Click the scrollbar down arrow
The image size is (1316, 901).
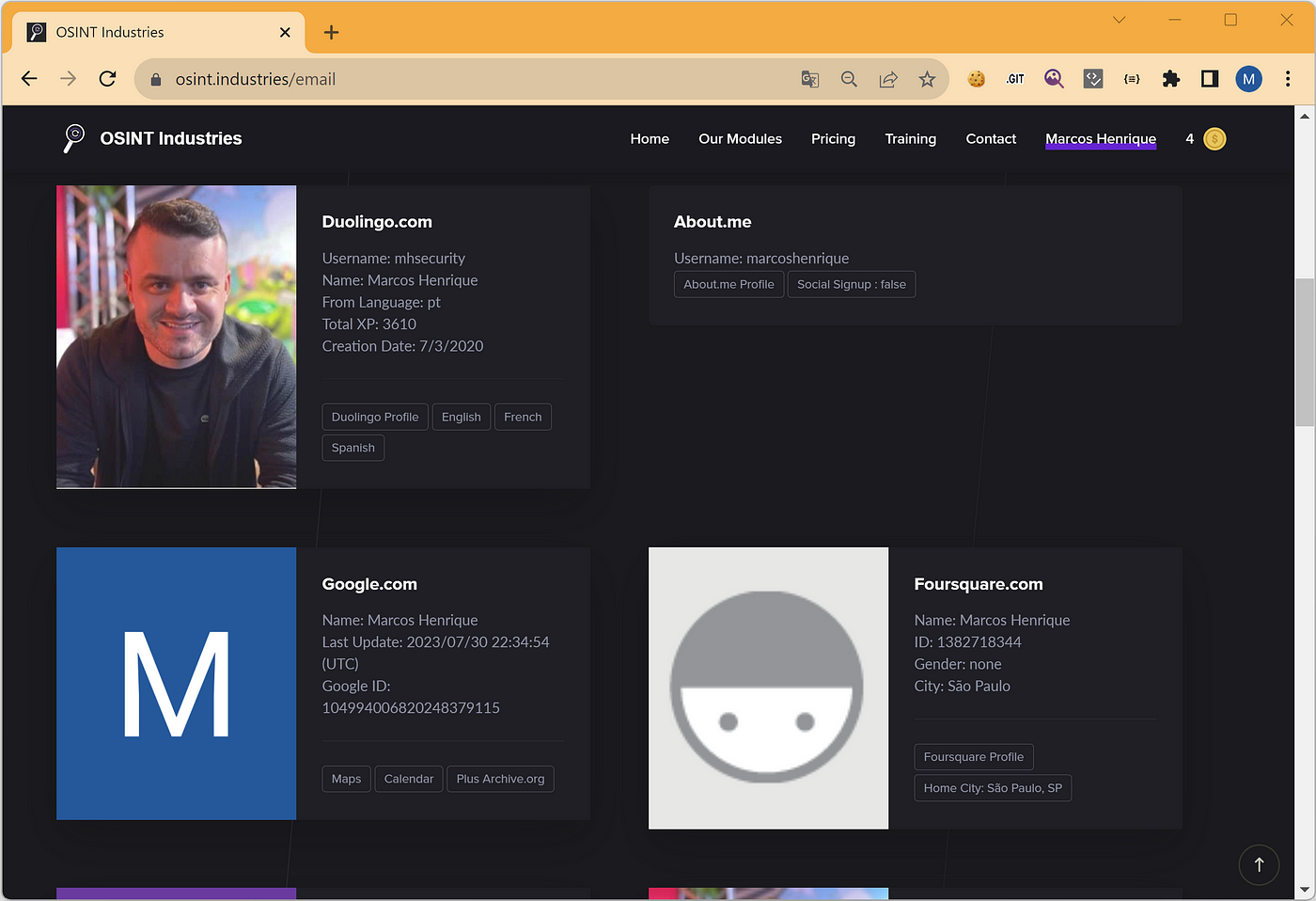(x=1305, y=889)
